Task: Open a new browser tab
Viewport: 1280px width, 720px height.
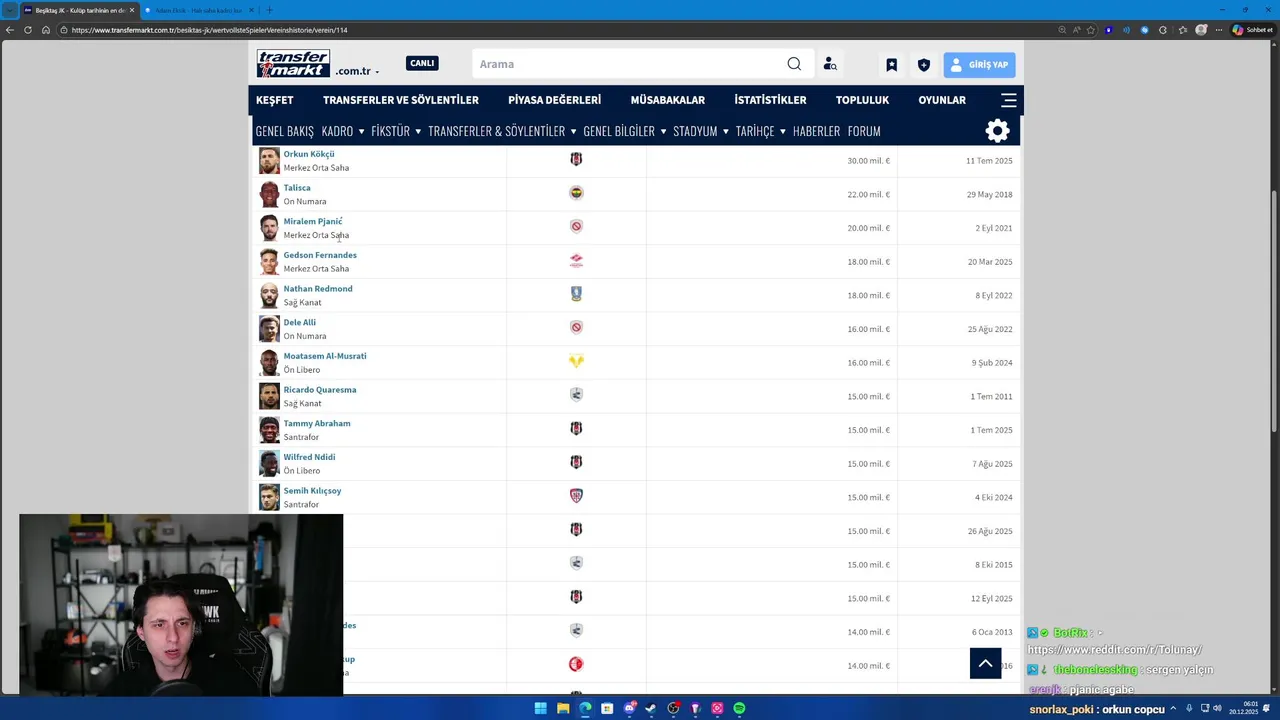Action: click(x=269, y=10)
